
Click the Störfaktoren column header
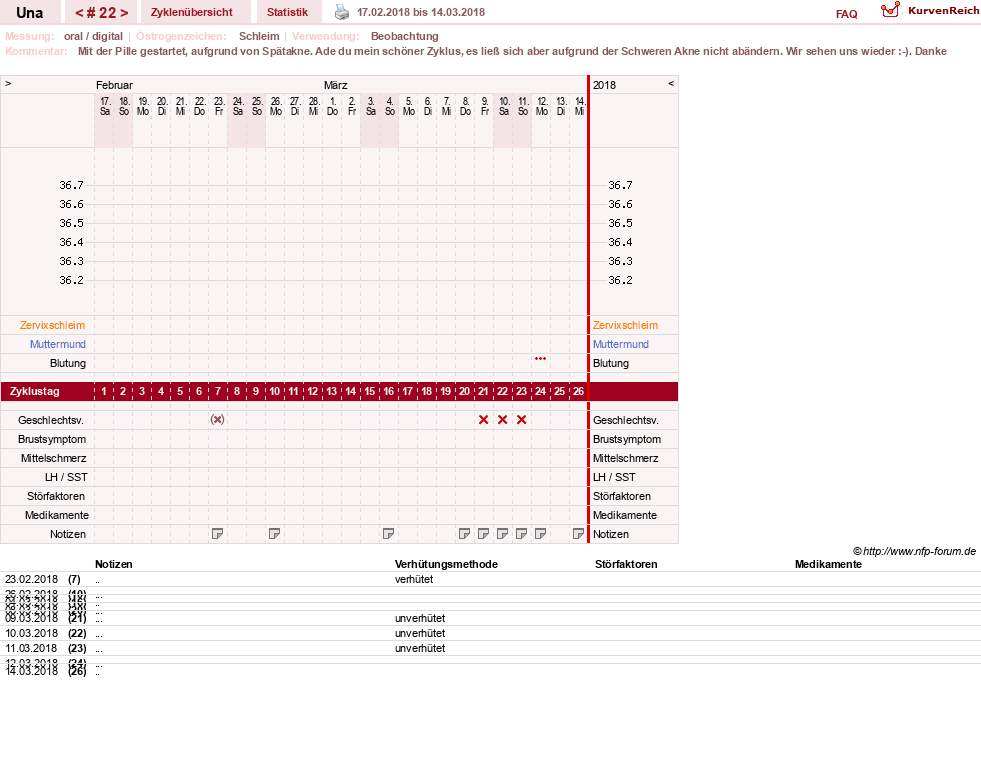[626, 564]
